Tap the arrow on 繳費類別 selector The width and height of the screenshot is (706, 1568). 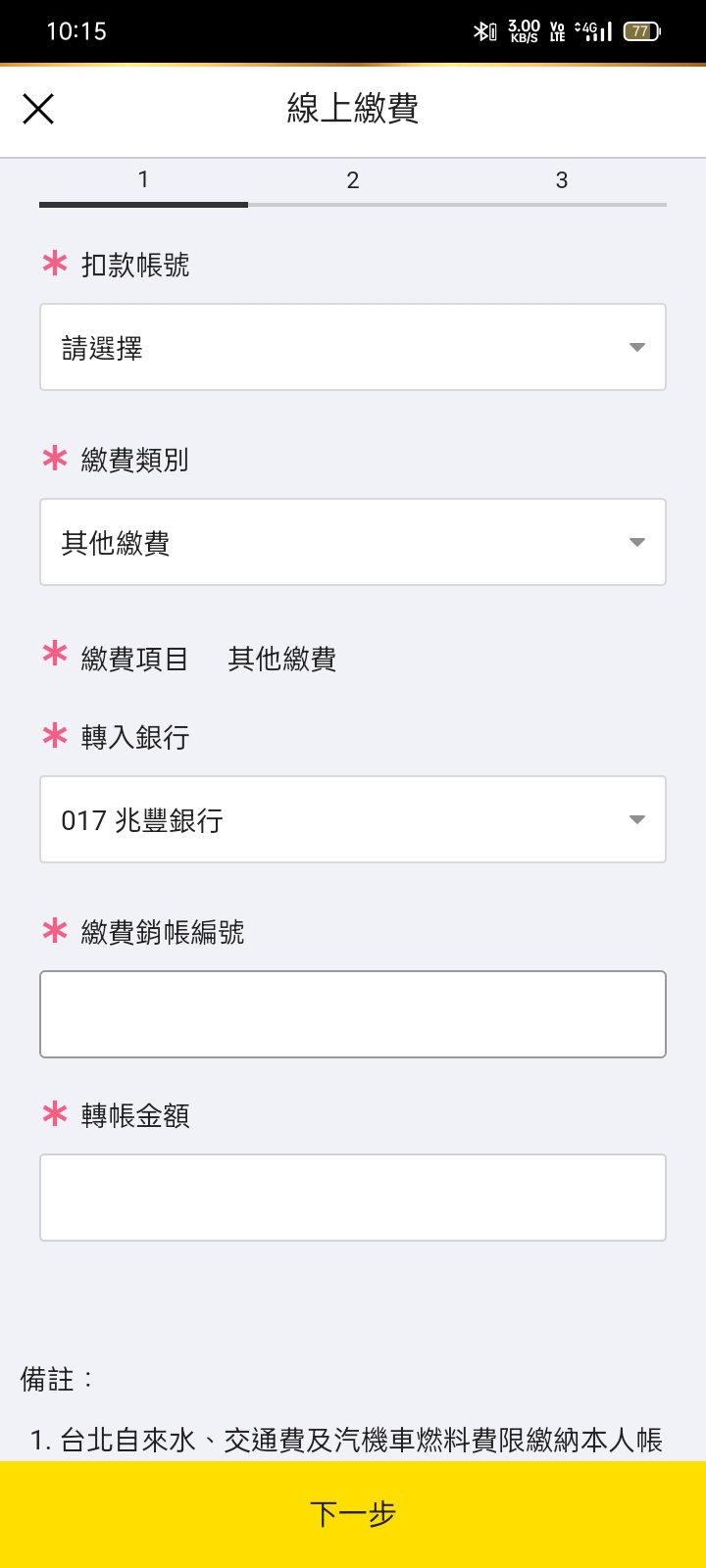pos(637,542)
